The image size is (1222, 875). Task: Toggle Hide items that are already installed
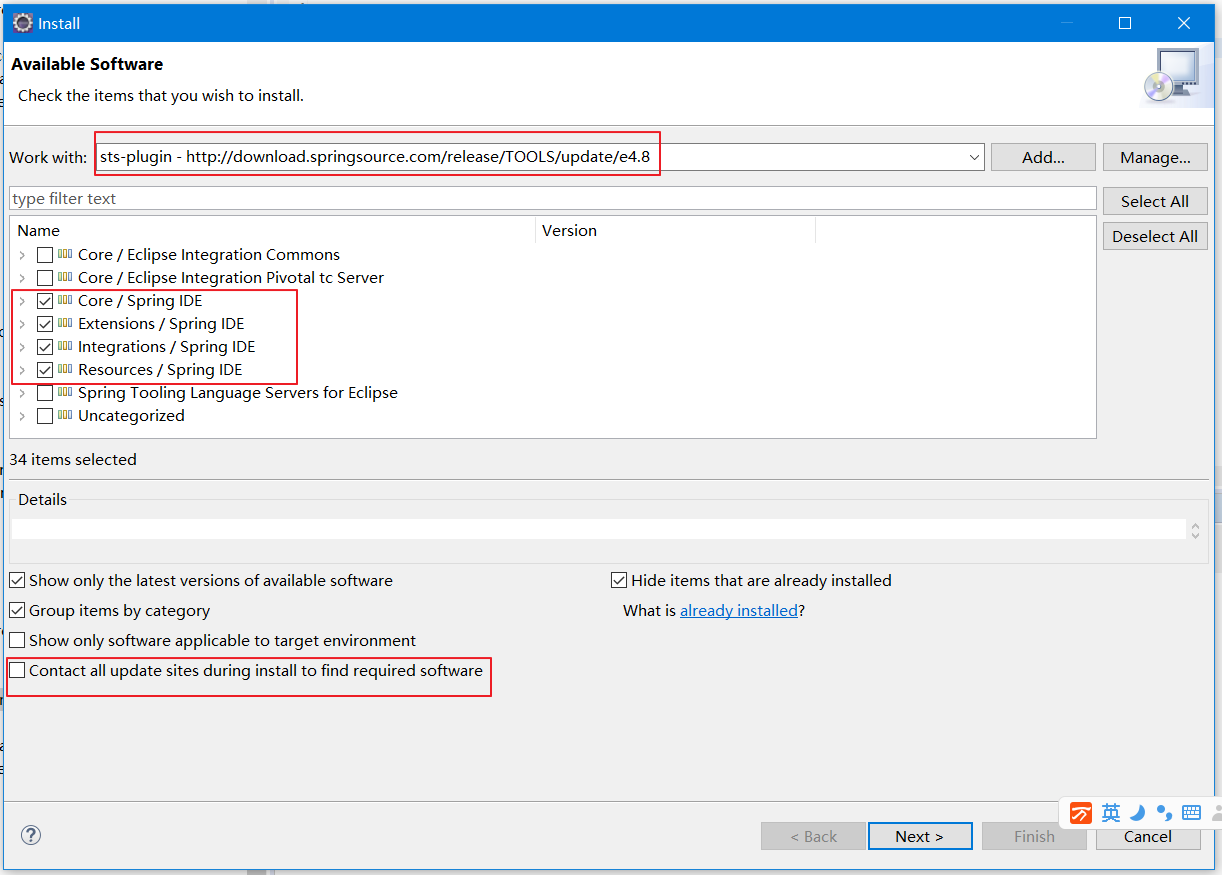click(619, 580)
